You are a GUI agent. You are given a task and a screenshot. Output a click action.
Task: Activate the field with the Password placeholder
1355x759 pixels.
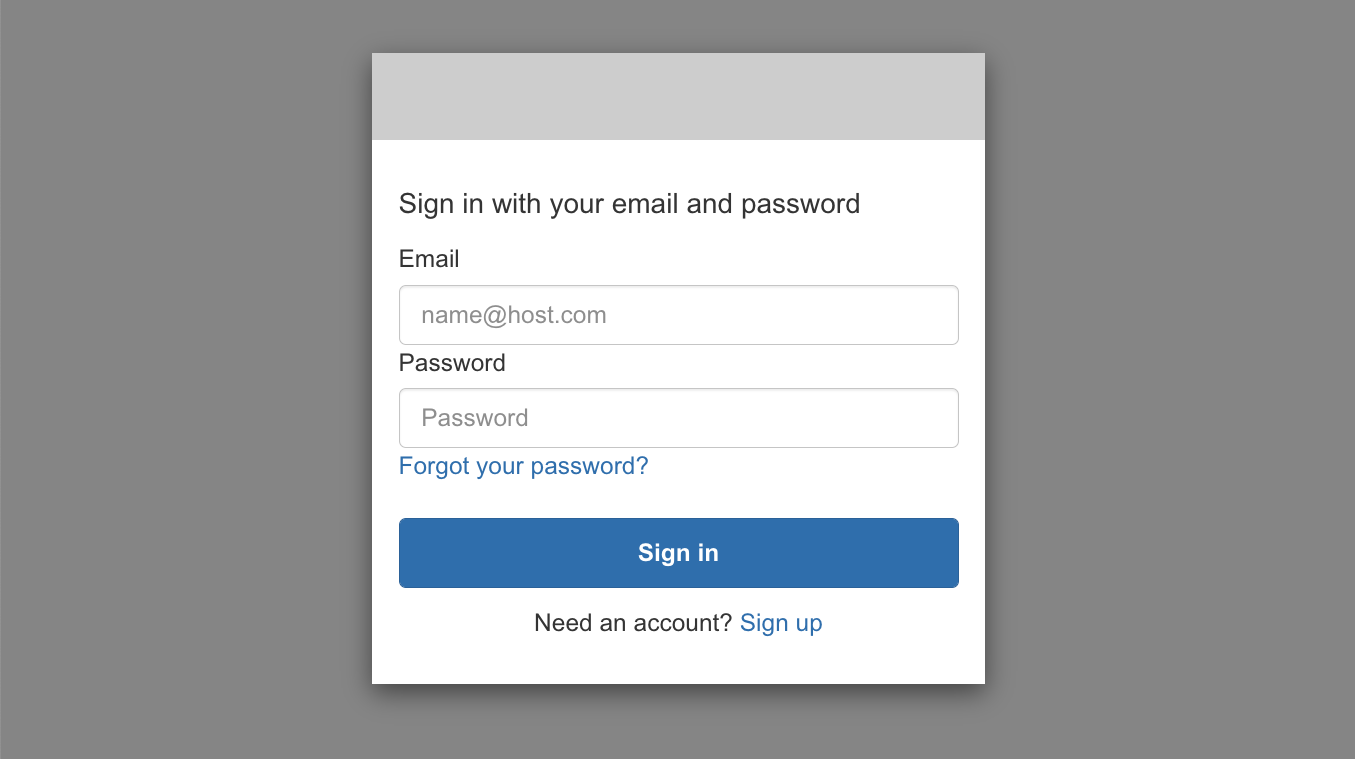coord(678,418)
